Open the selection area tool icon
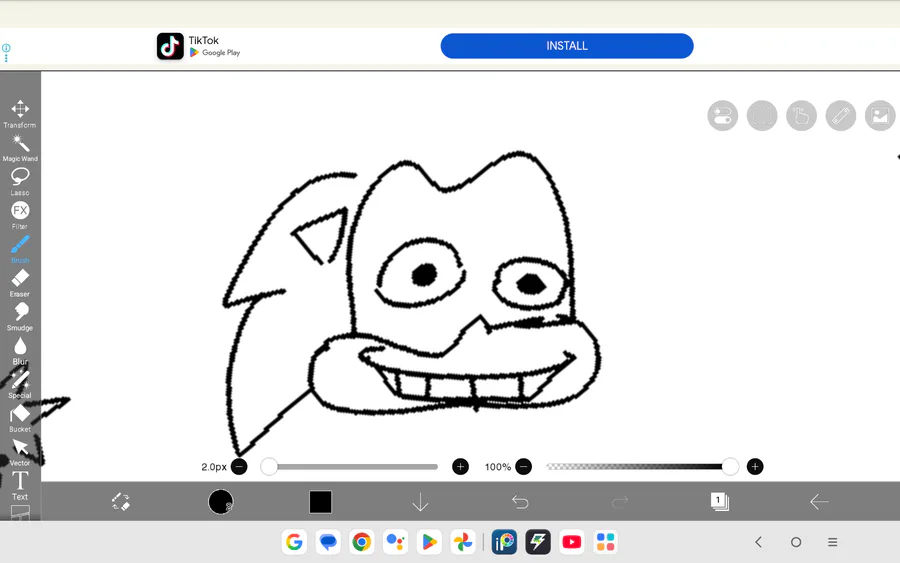 (762, 116)
